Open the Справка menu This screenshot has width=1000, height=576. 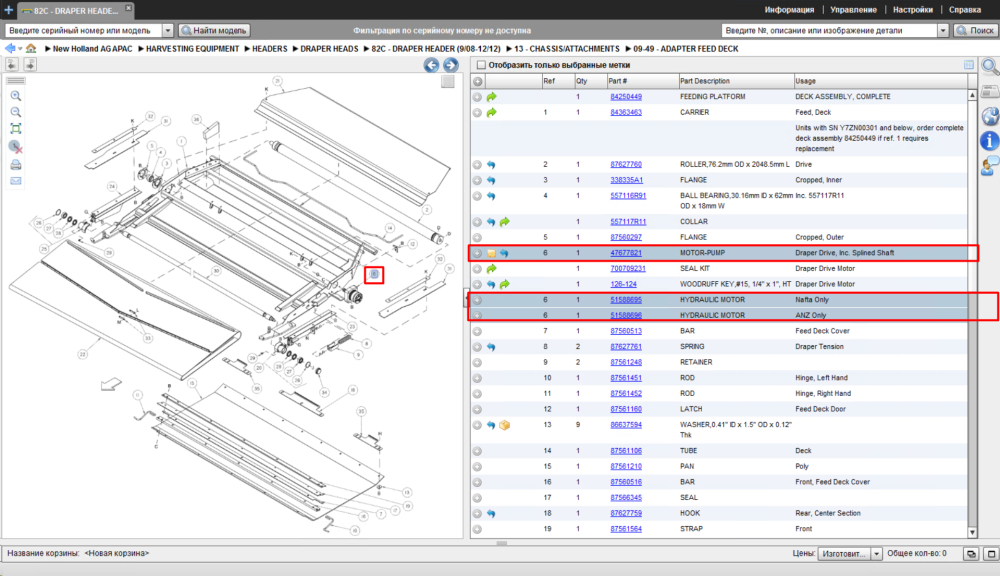tap(964, 10)
